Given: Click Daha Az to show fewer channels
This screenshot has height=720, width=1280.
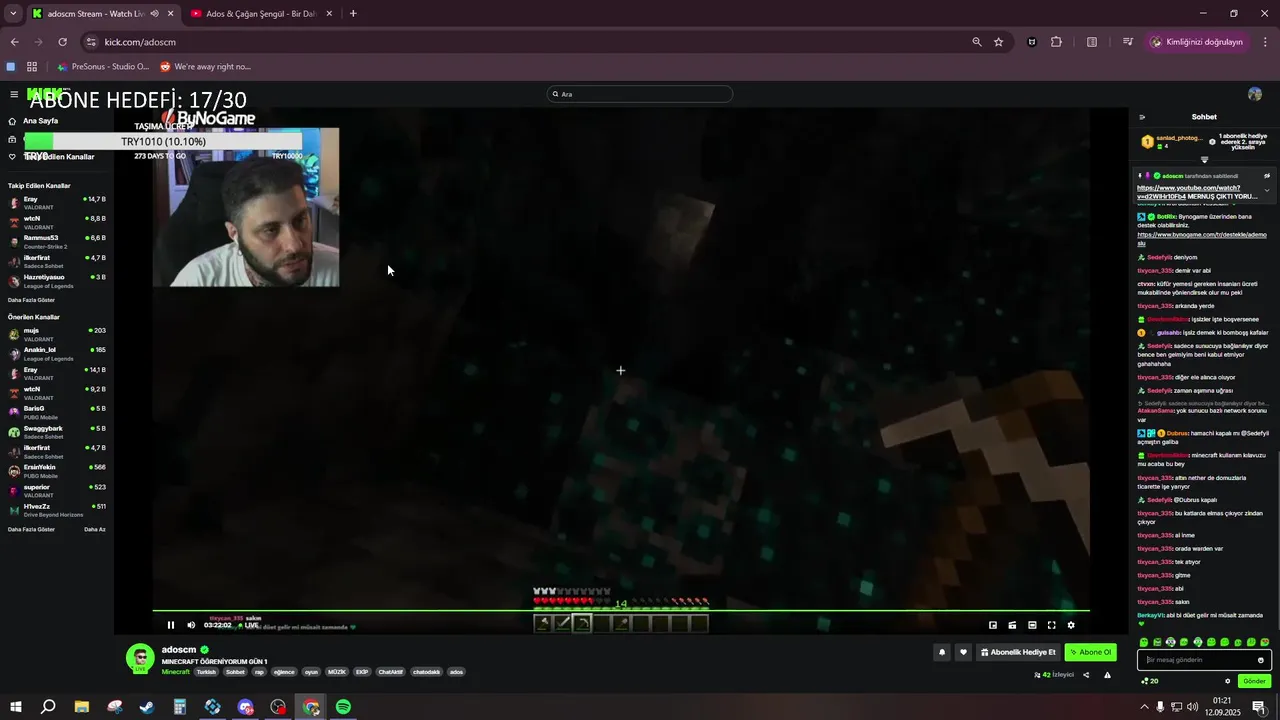Looking at the screenshot, I should 95,529.
